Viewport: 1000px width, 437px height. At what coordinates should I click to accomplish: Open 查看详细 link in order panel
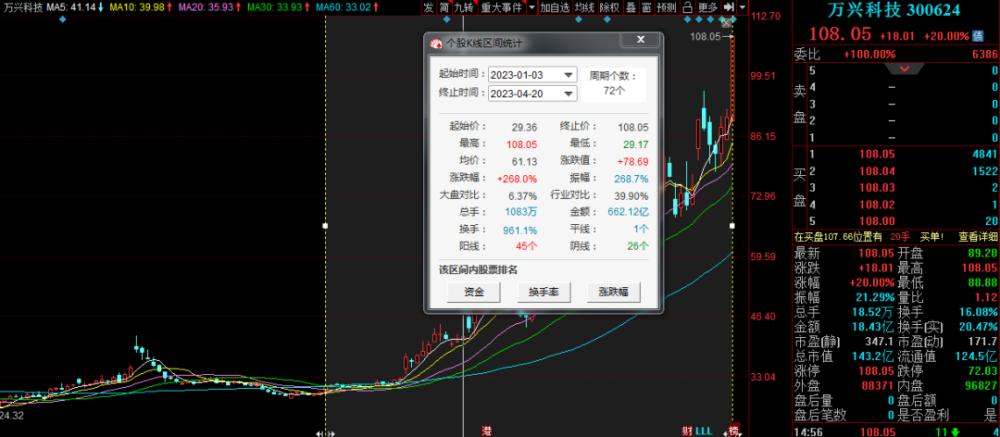979,237
